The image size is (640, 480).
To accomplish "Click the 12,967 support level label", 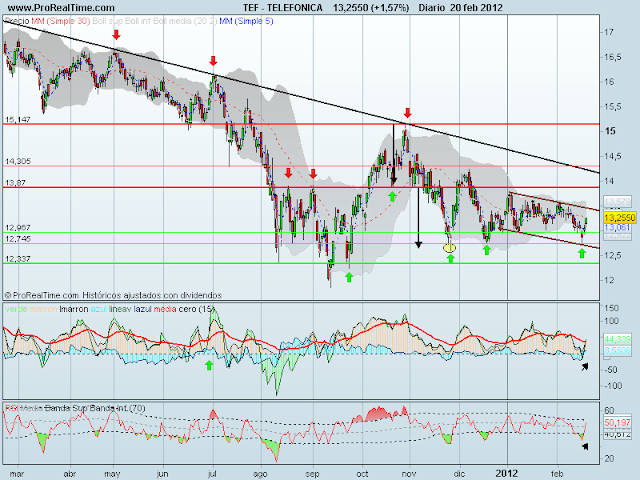I will [18, 227].
